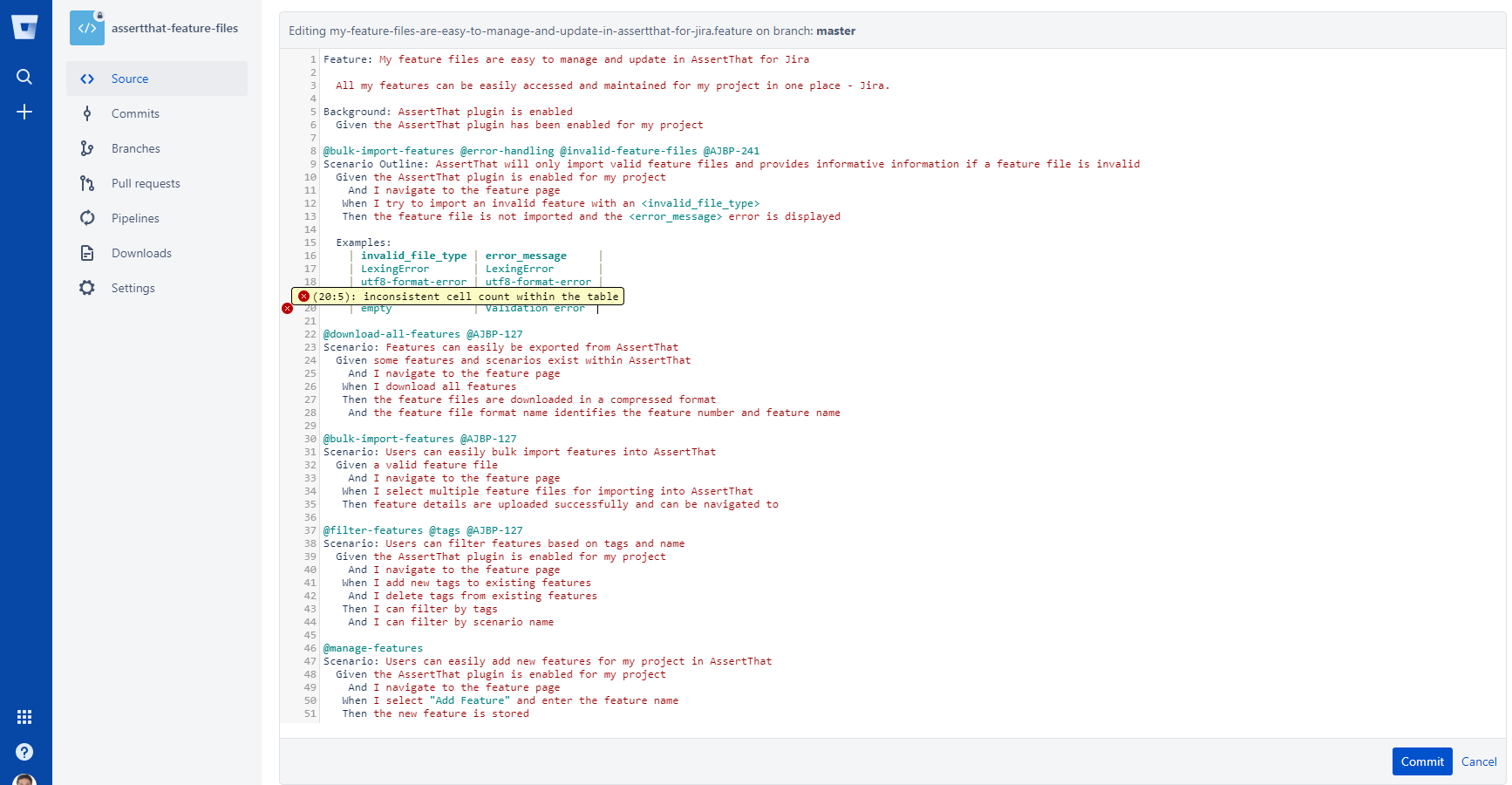The height and width of the screenshot is (785, 1512).
Task: Open Pull requests
Action: click(x=157, y=183)
